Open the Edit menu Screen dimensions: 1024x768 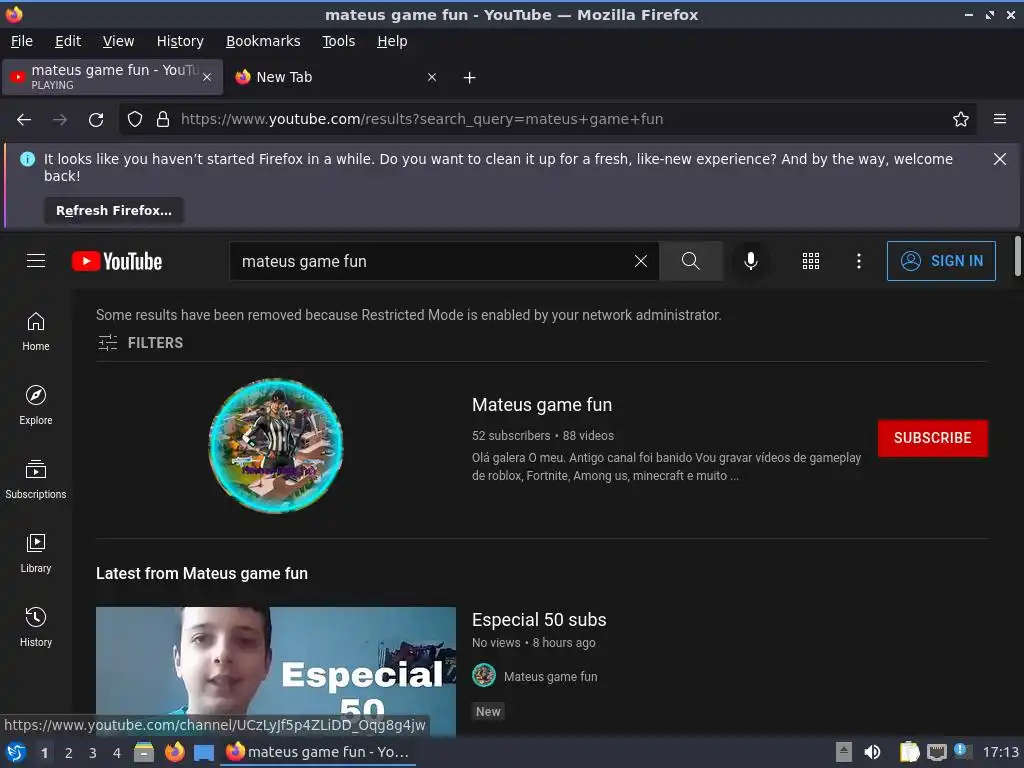tap(68, 41)
